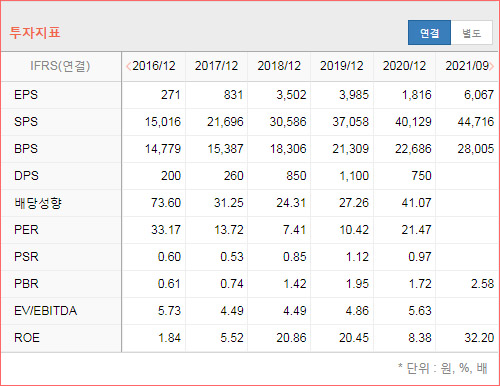Select EPS value 271

171,95
